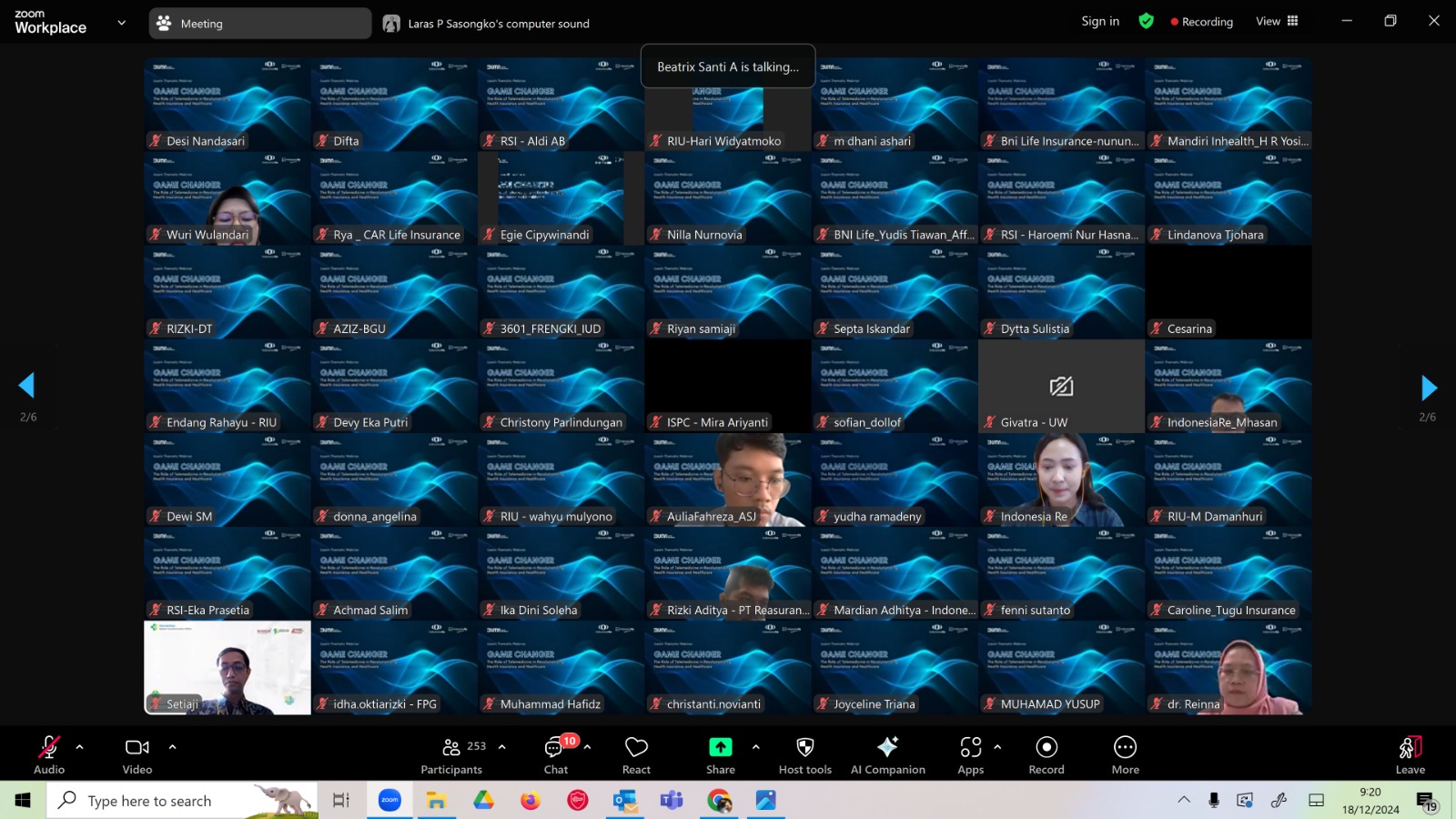Image resolution: width=1456 pixels, height=819 pixels.
Task: Open the Participants panel
Action: coord(452,754)
